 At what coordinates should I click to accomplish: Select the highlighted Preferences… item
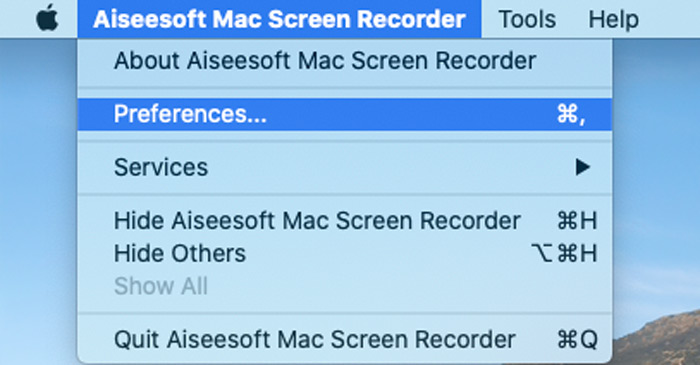coord(345,114)
